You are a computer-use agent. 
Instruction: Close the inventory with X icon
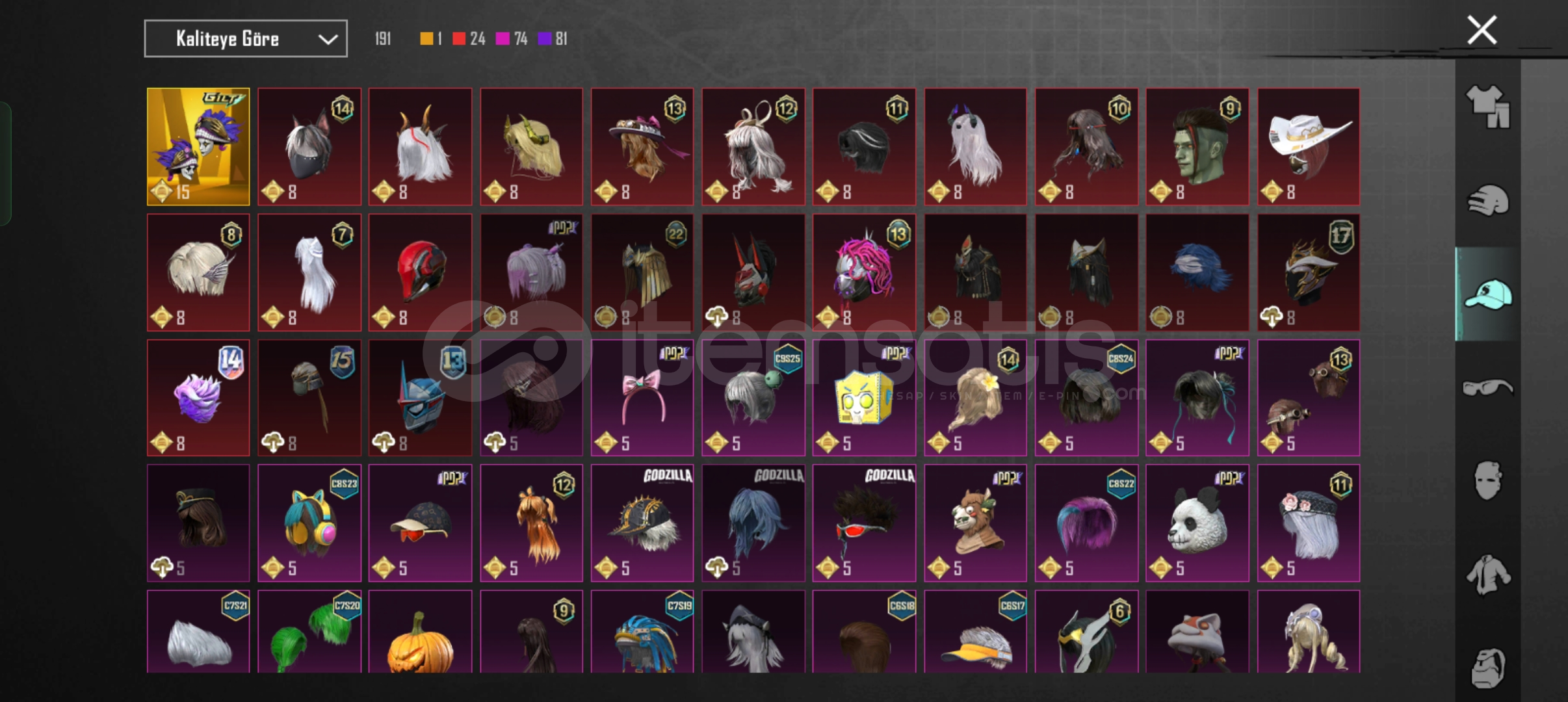coord(1482,30)
